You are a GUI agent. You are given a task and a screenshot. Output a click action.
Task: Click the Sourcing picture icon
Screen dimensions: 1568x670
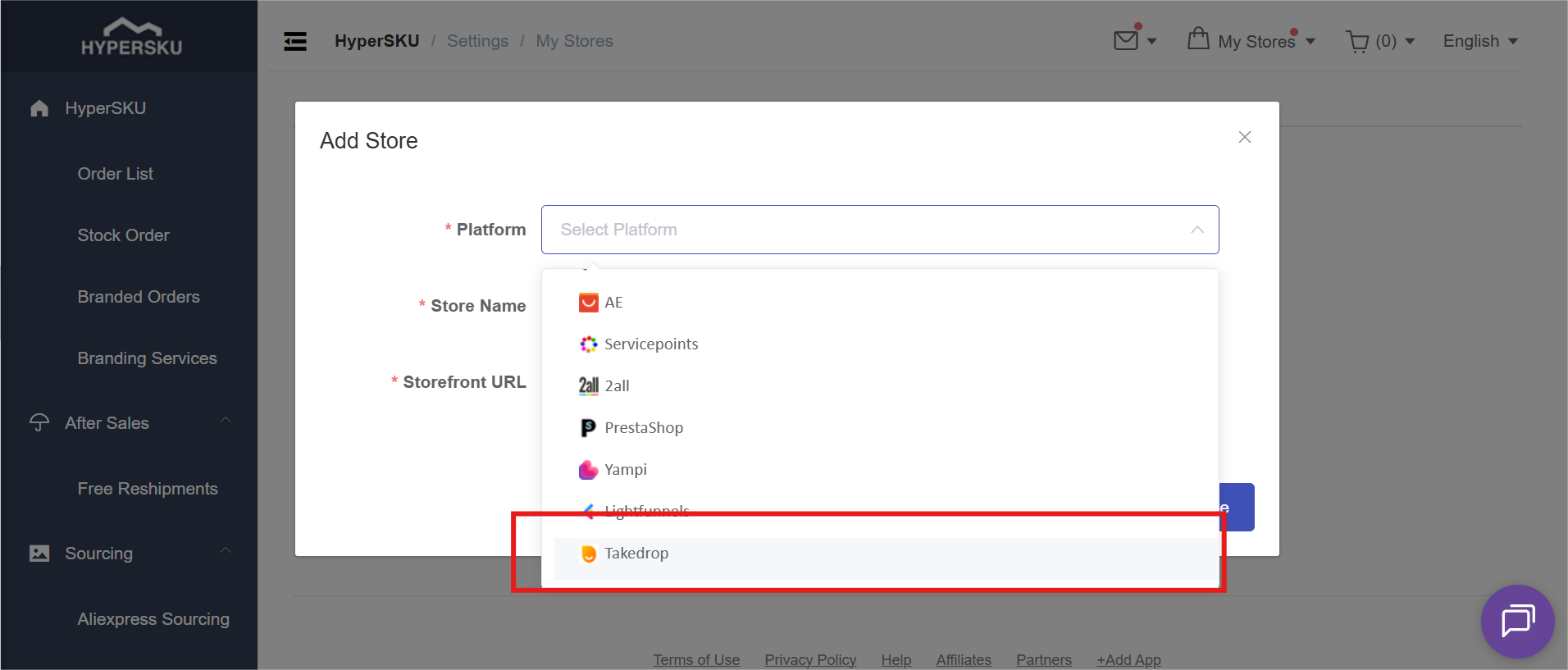click(39, 554)
